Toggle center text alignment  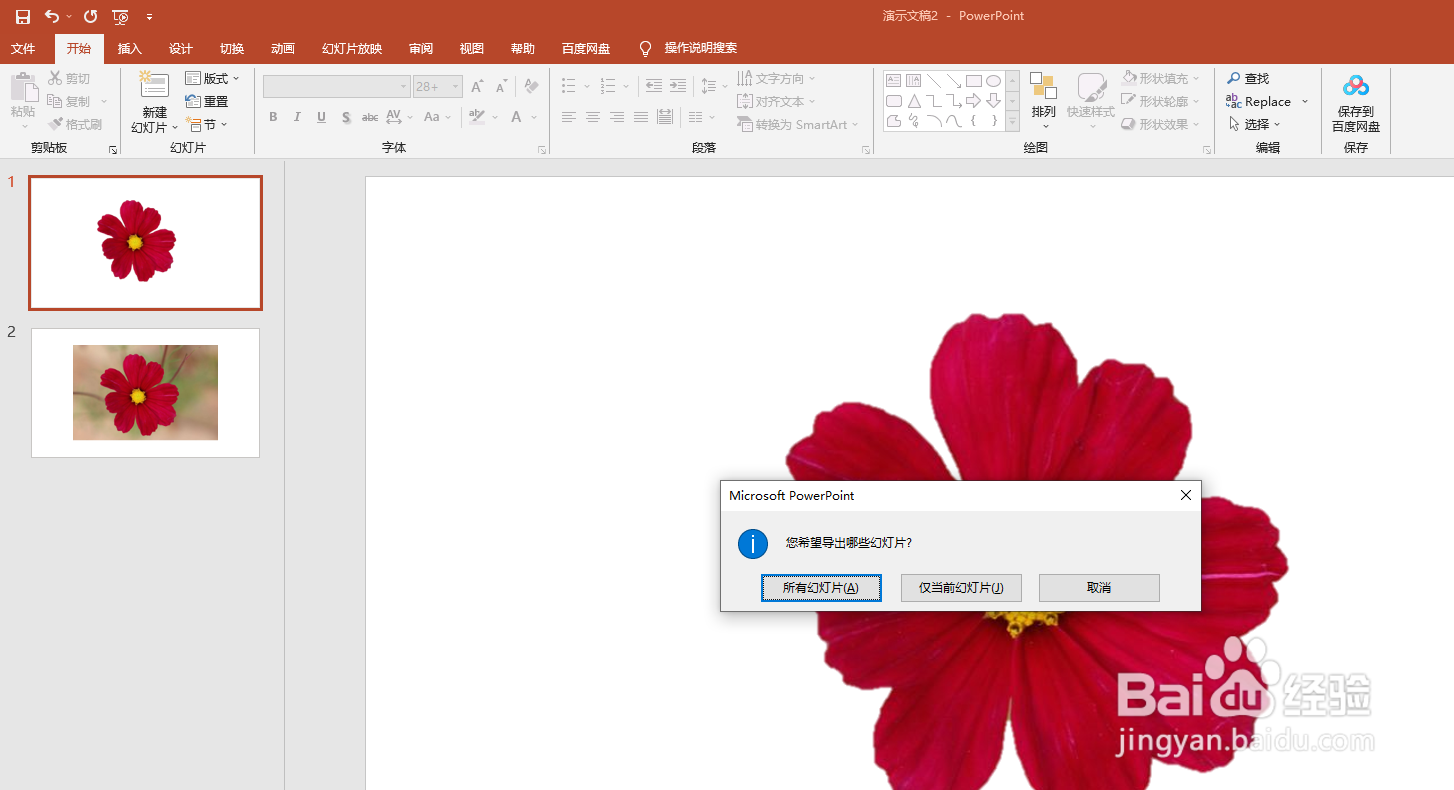point(593,117)
